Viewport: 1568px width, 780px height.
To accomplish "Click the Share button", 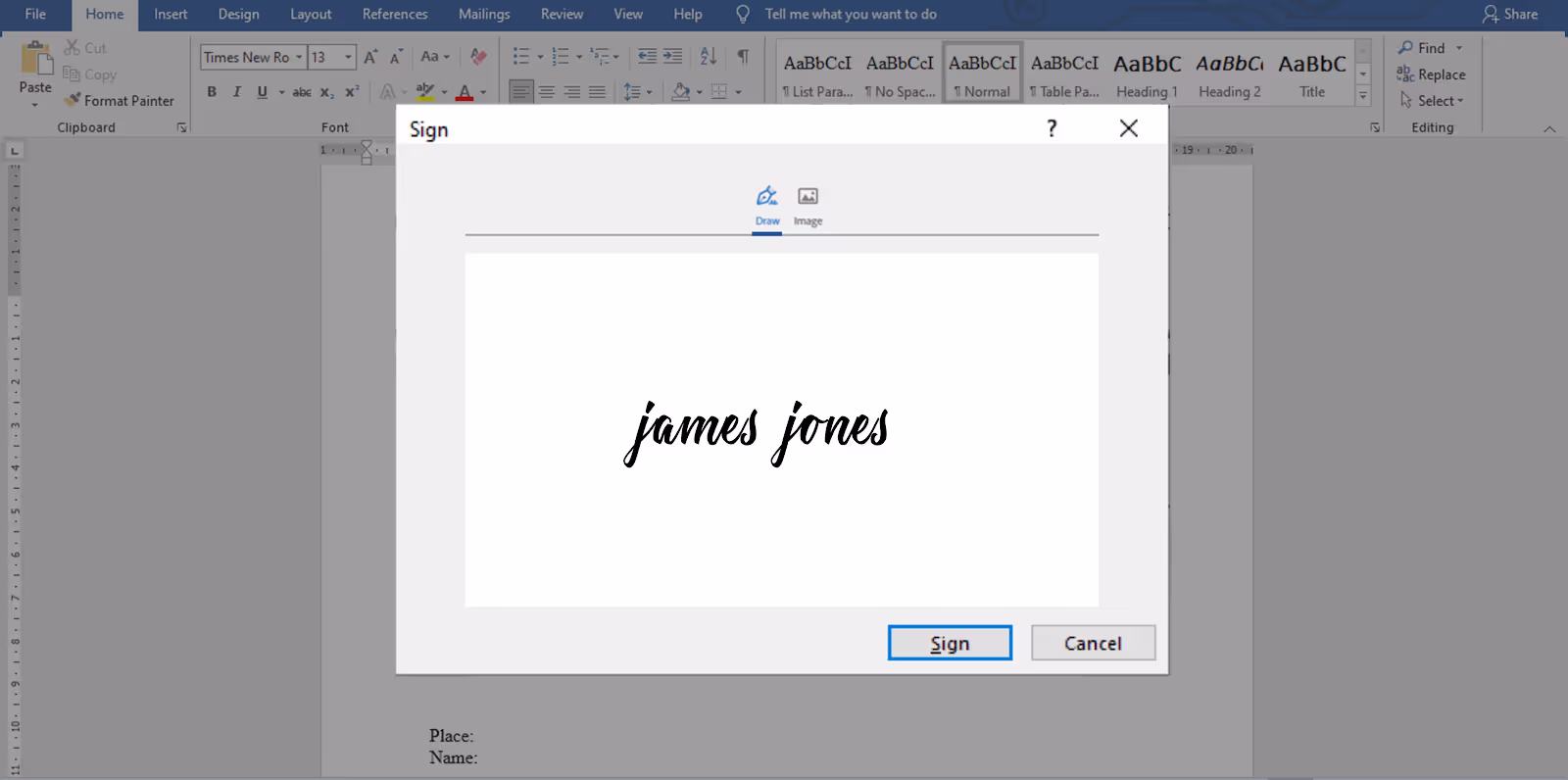I will click(x=1510, y=14).
